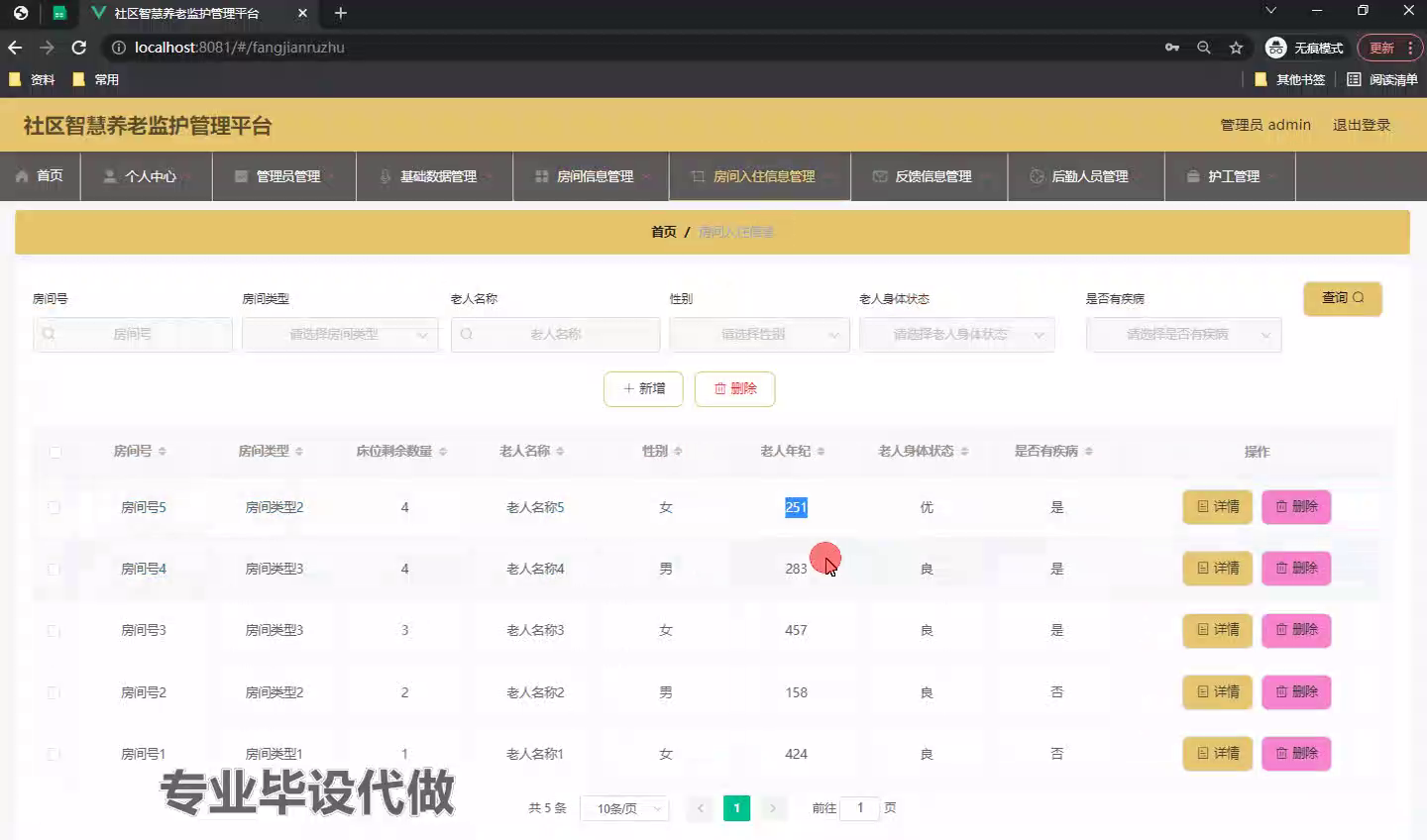Open the 房间类型 filter dropdown

point(340,335)
